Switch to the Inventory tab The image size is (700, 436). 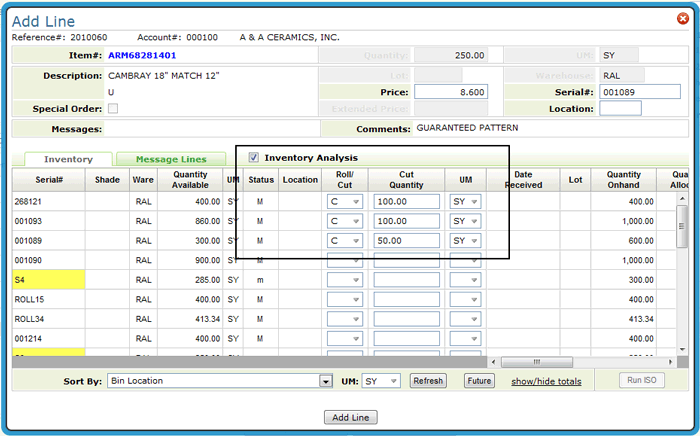click(x=68, y=159)
